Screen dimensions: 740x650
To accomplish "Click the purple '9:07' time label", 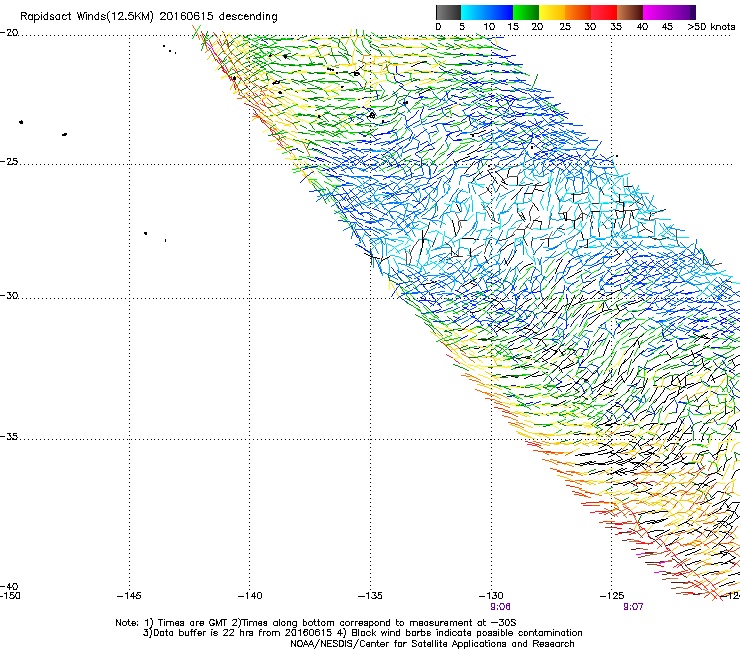I will click(633, 607).
